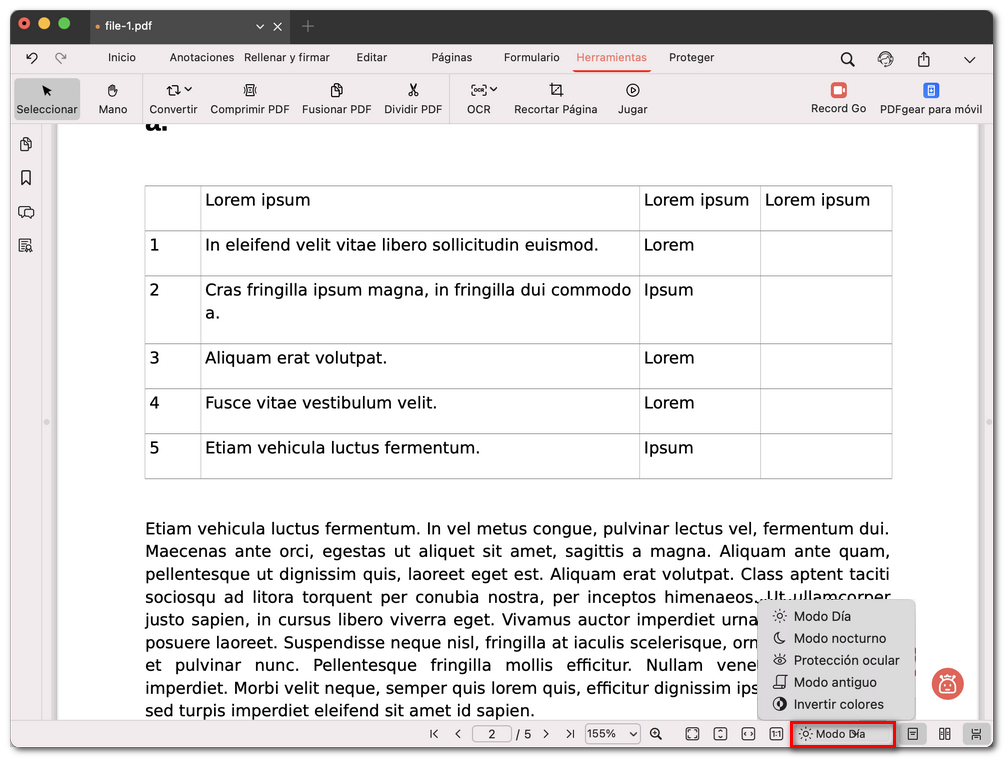Select the Fusionar PDF tool
This screenshot has height=758, width=1004.
click(x=336, y=90)
